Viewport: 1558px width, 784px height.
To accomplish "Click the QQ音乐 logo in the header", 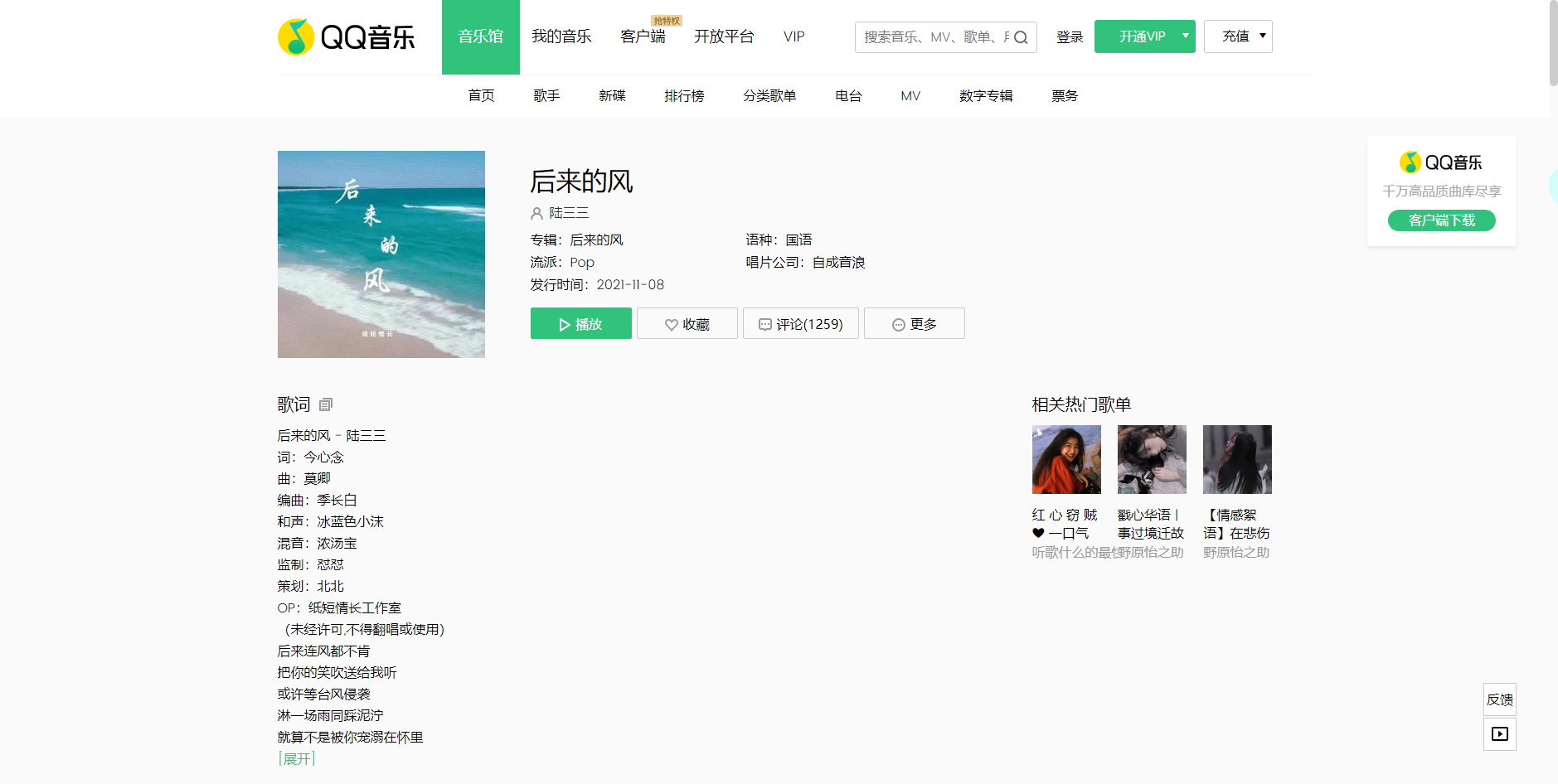I will tap(346, 37).
